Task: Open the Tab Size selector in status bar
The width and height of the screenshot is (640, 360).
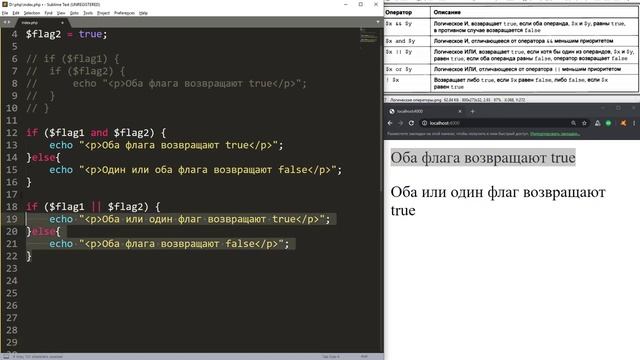Action: pos(331,356)
